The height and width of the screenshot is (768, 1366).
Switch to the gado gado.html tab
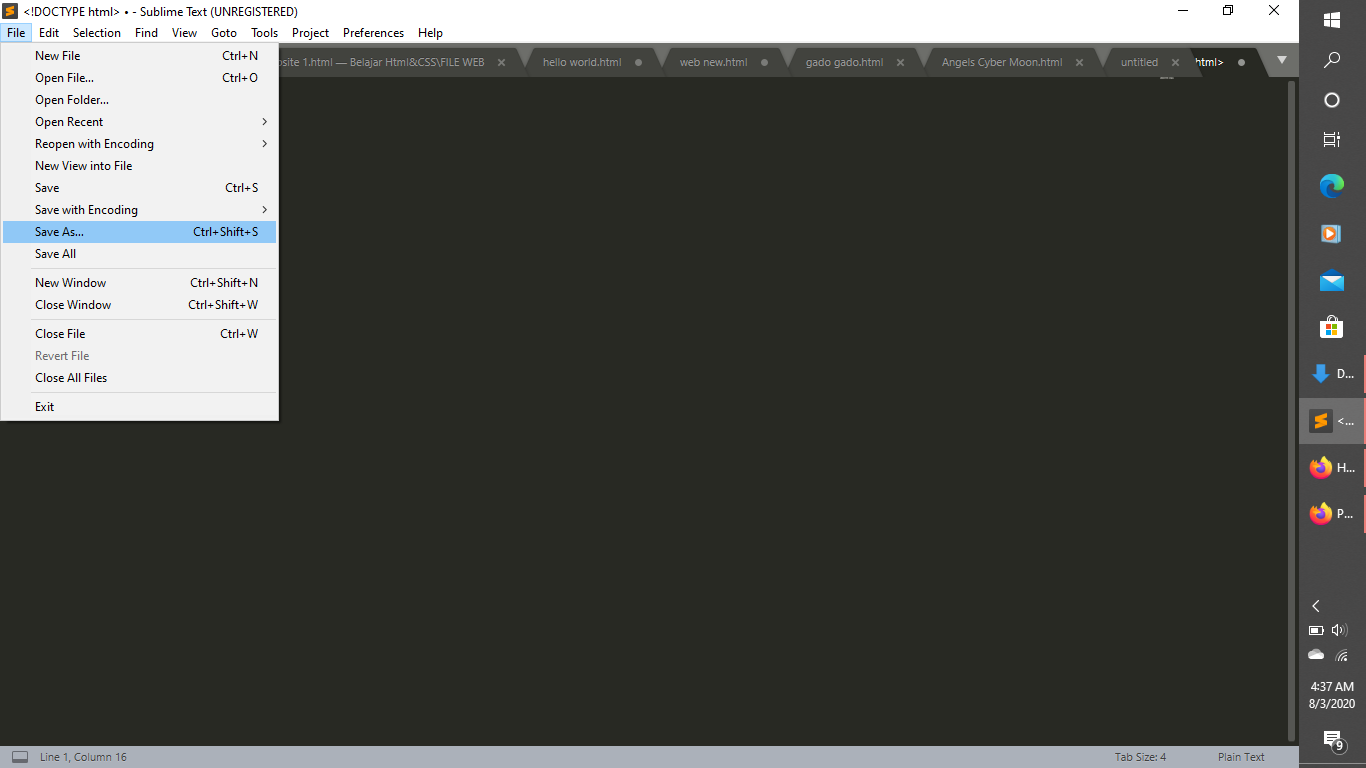click(x=843, y=61)
